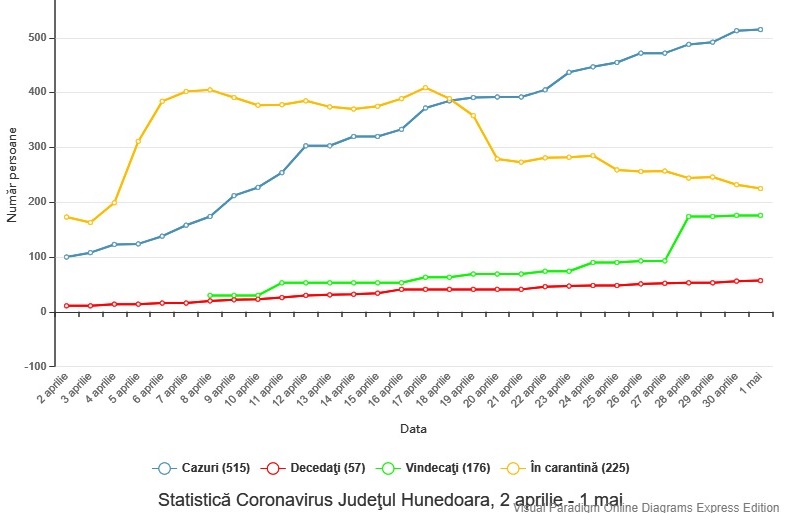Toggle the În carantină (225) legend entry
Screen dimensions: 785x513
566,468
